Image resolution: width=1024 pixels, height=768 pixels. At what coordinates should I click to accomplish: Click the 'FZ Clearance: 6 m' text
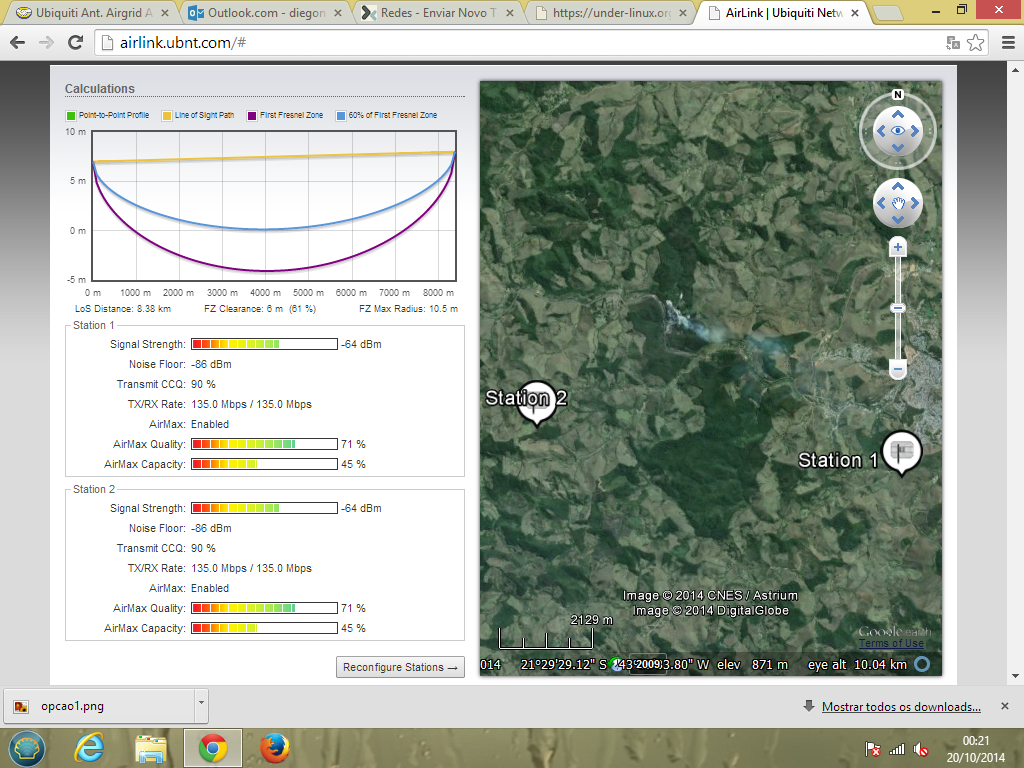click(244, 309)
